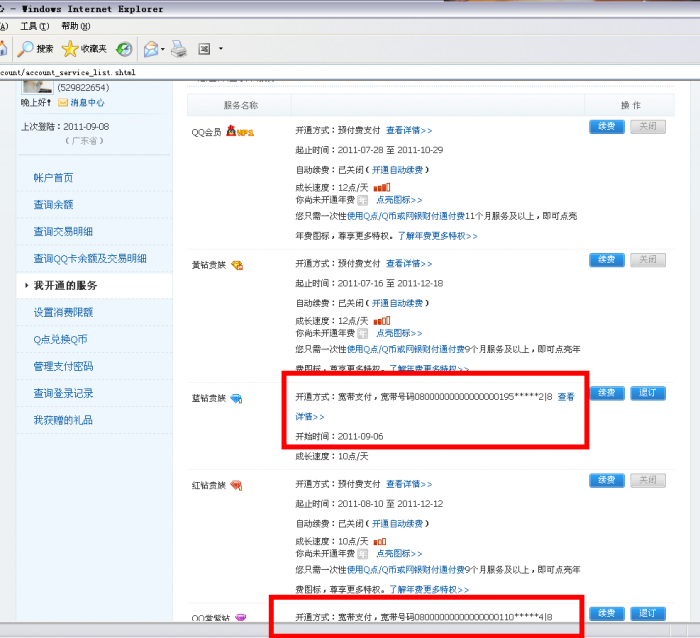700x638 pixels.
Task: Click gray 年 annual icon in QQ会员 row
Action: point(362,200)
